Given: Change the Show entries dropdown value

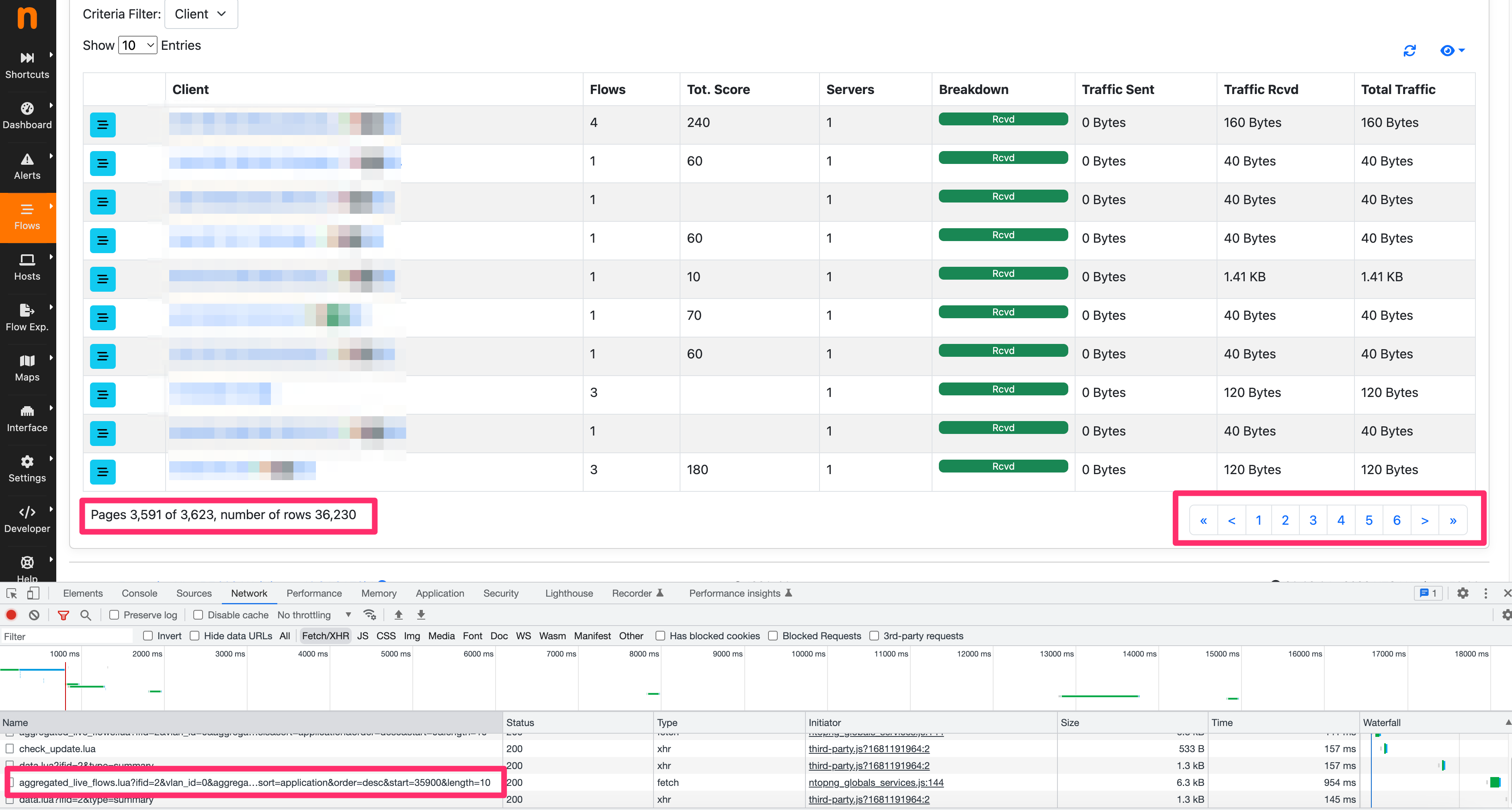Looking at the screenshot, I should pos(137,45).
